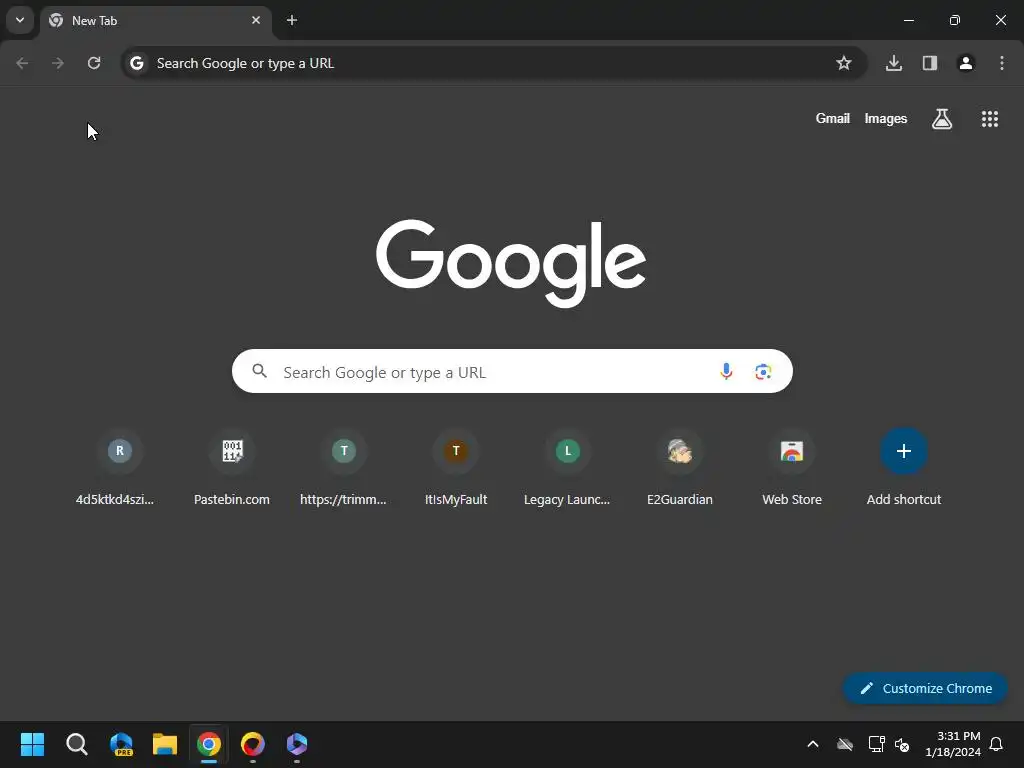Open the https://trimm... shortcut

344,468
